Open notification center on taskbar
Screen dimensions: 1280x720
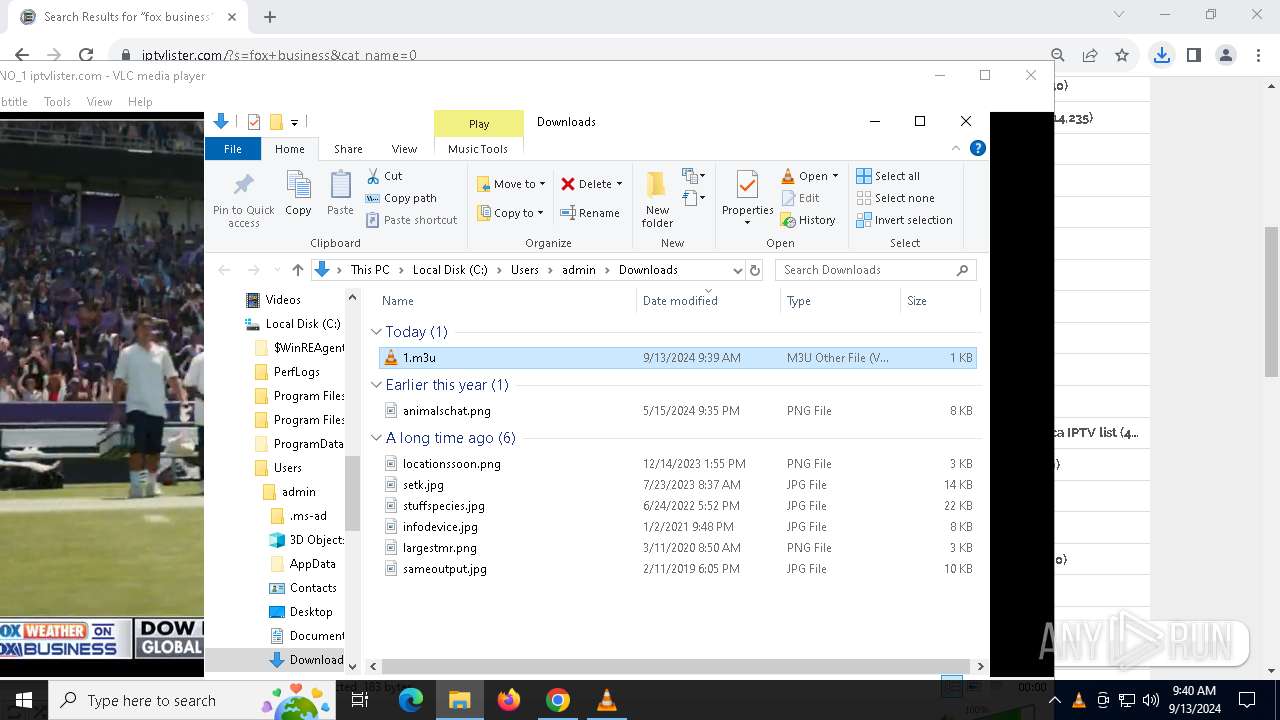point(1247,700)
